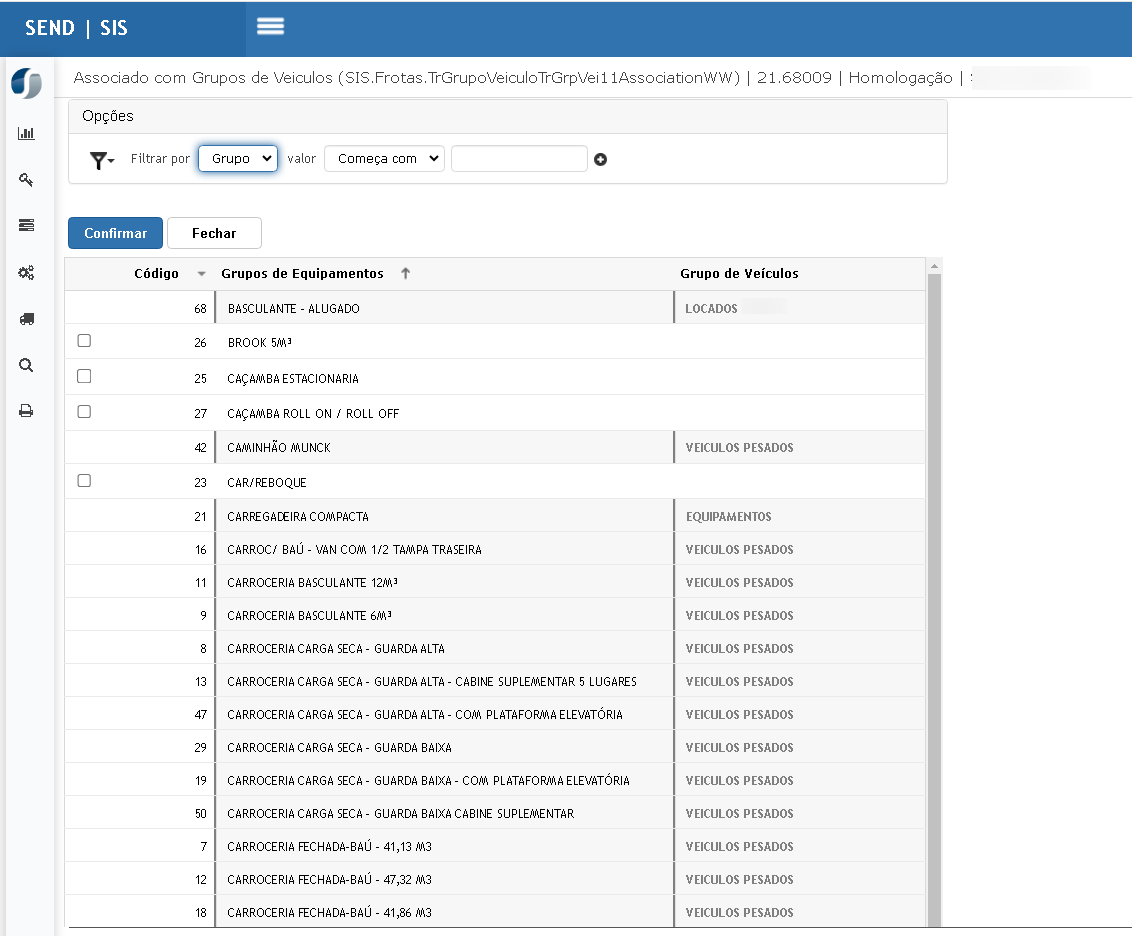Click code 42 in the Código column
The height and width of the screenshot is (936, 1132).
coord(200,448)
